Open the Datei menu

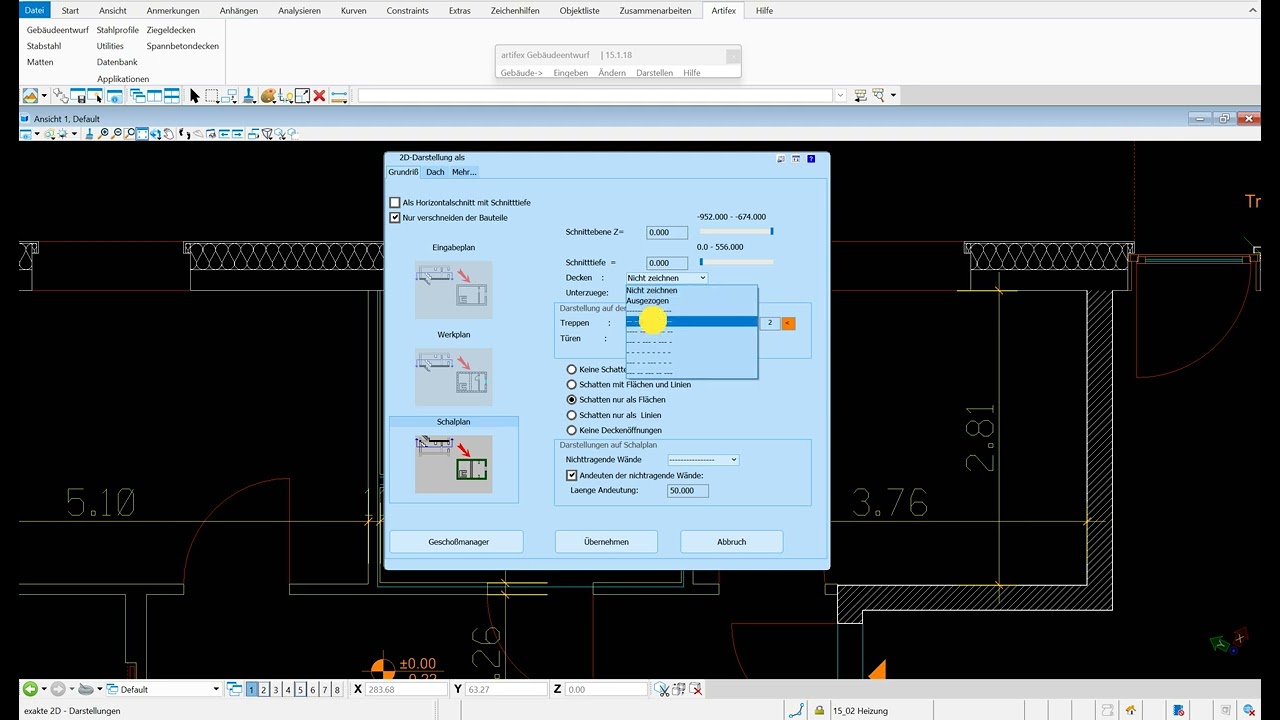[35, 11]
